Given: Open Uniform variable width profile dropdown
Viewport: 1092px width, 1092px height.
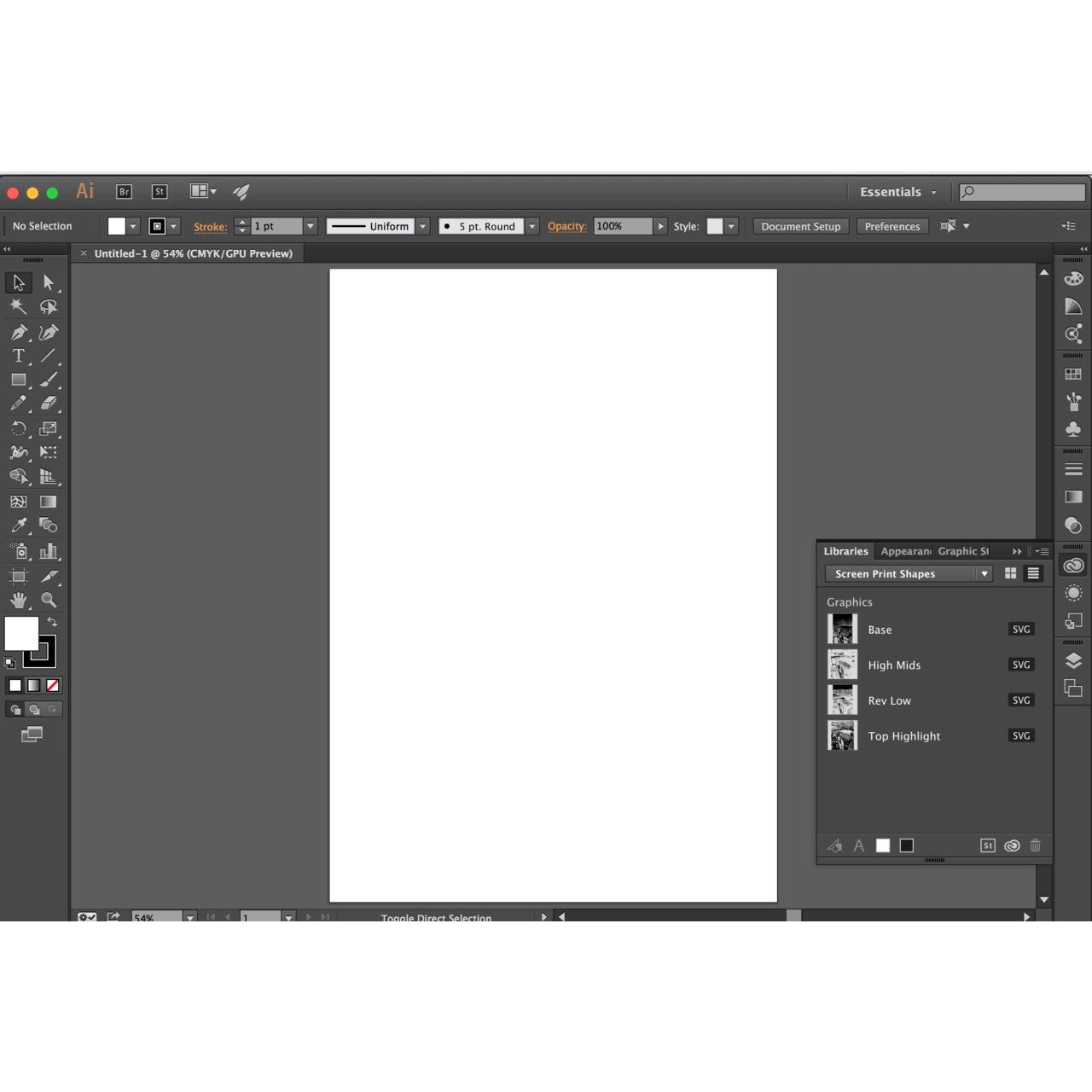Looking at the screenshot, I should click(x=422, y=226).
